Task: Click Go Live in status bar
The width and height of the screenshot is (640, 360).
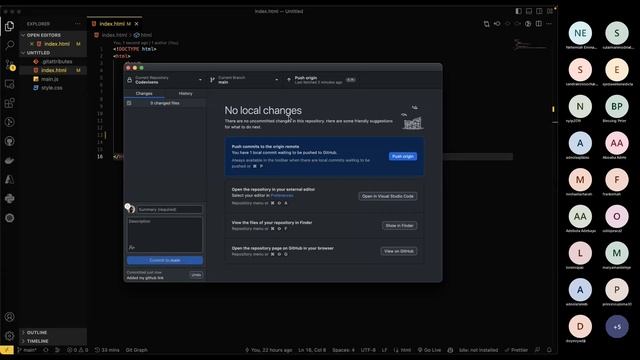Action: [x=429, y=350]
